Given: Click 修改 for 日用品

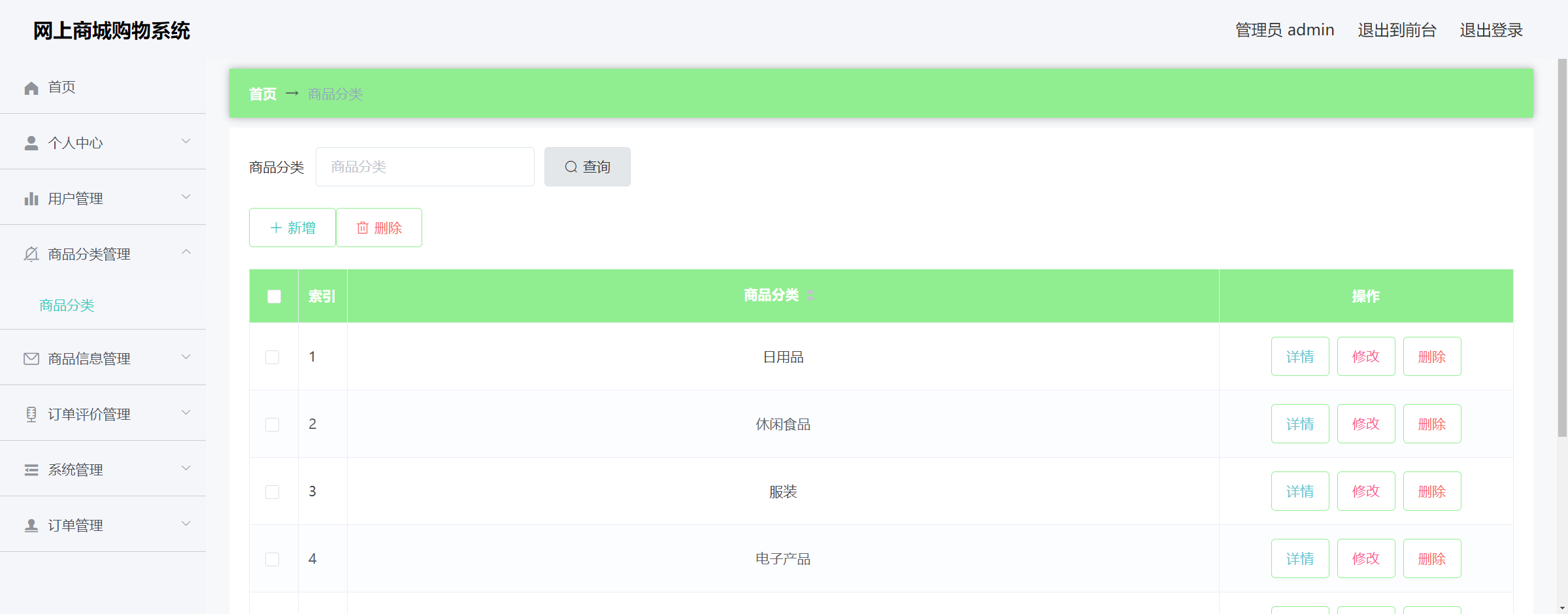Looking at the screenshot, I should 1366,356.
